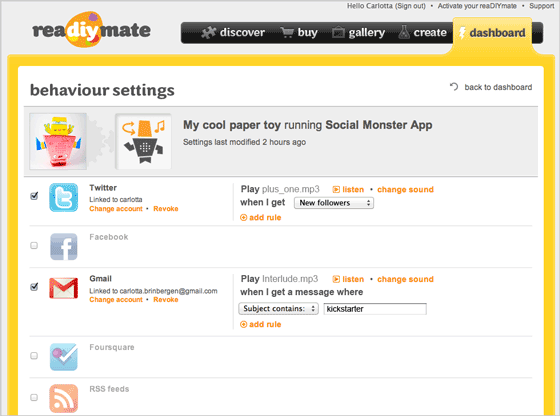Open the Subject contains dropdown
Screen dimensions: 560x416
tap(279, 309)
